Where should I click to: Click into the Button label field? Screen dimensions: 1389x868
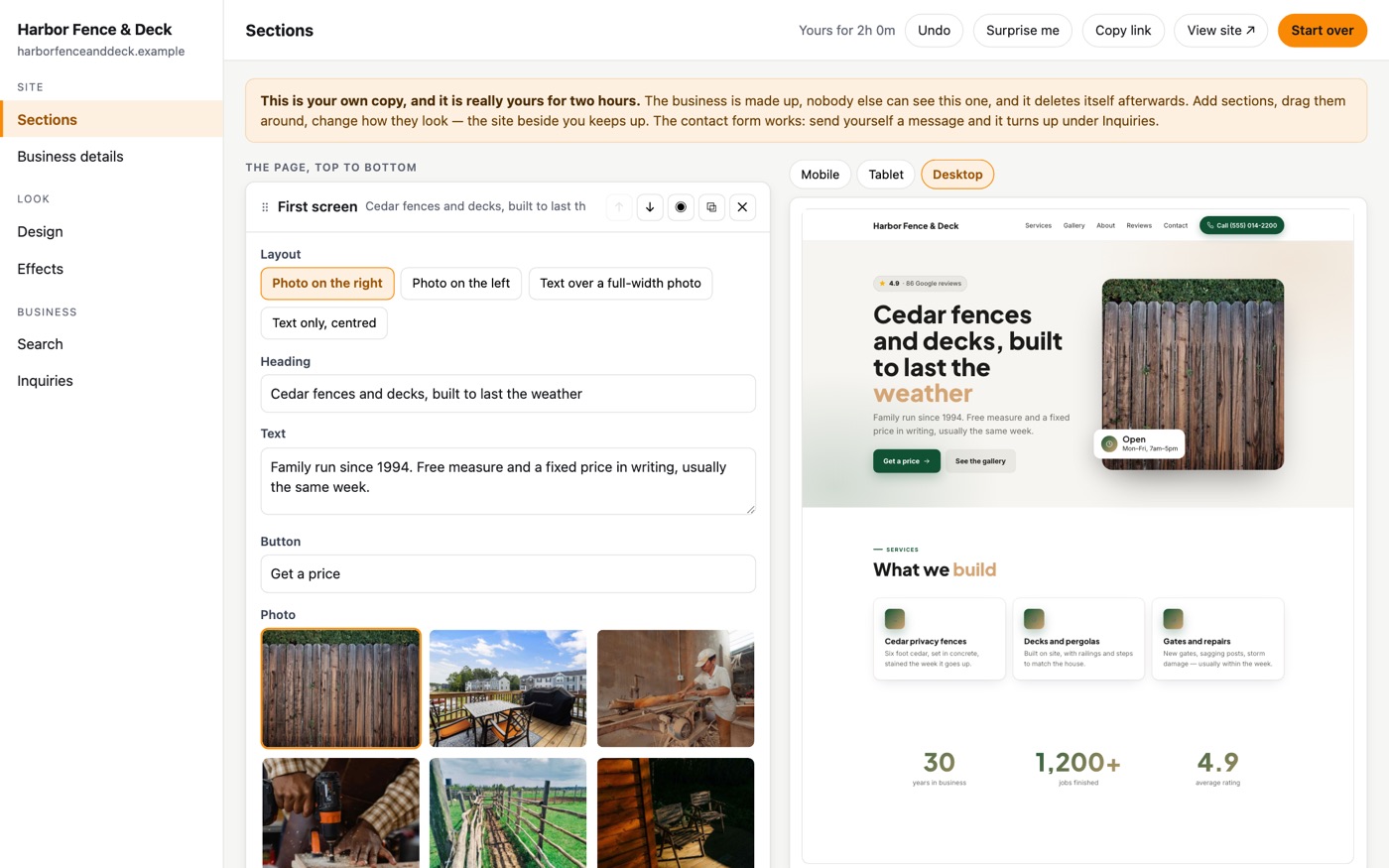508,574
